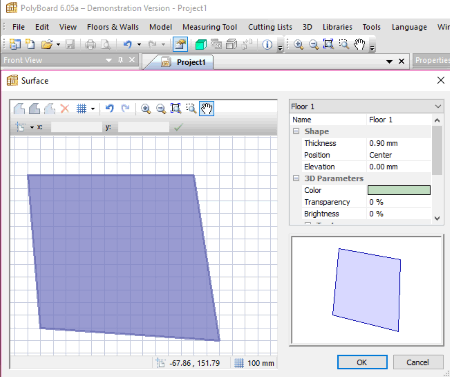Click the green checkmark to validate coordinates
The width and height of the screenshot is (450, 377).
(178, 127)
